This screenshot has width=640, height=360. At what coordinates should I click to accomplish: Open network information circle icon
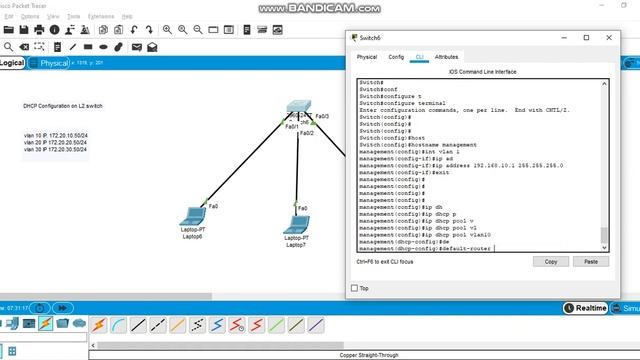[54, 30]
